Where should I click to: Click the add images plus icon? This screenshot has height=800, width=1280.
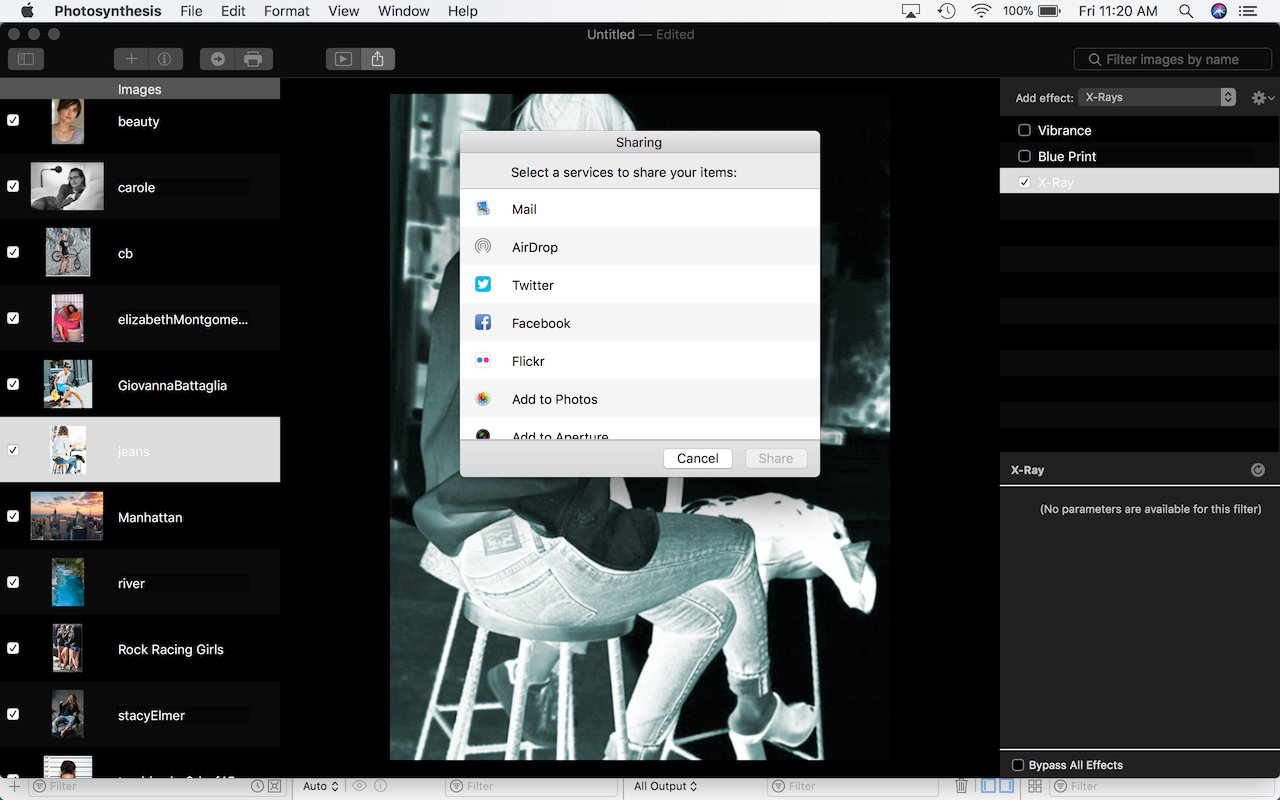pos(131,59)
